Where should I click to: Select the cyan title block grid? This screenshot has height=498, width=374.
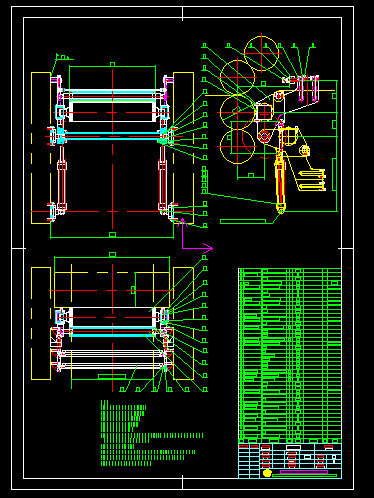click(290, 461)
